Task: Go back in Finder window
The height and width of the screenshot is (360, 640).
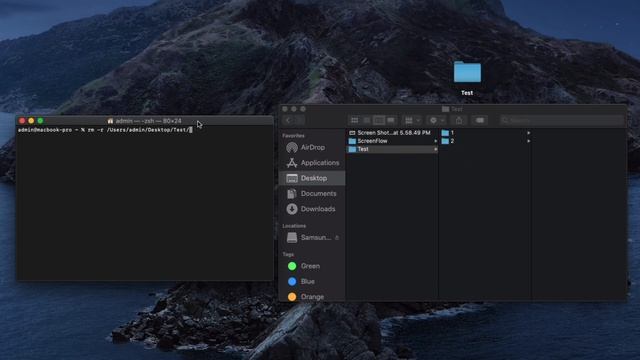Action: (288, 120)
